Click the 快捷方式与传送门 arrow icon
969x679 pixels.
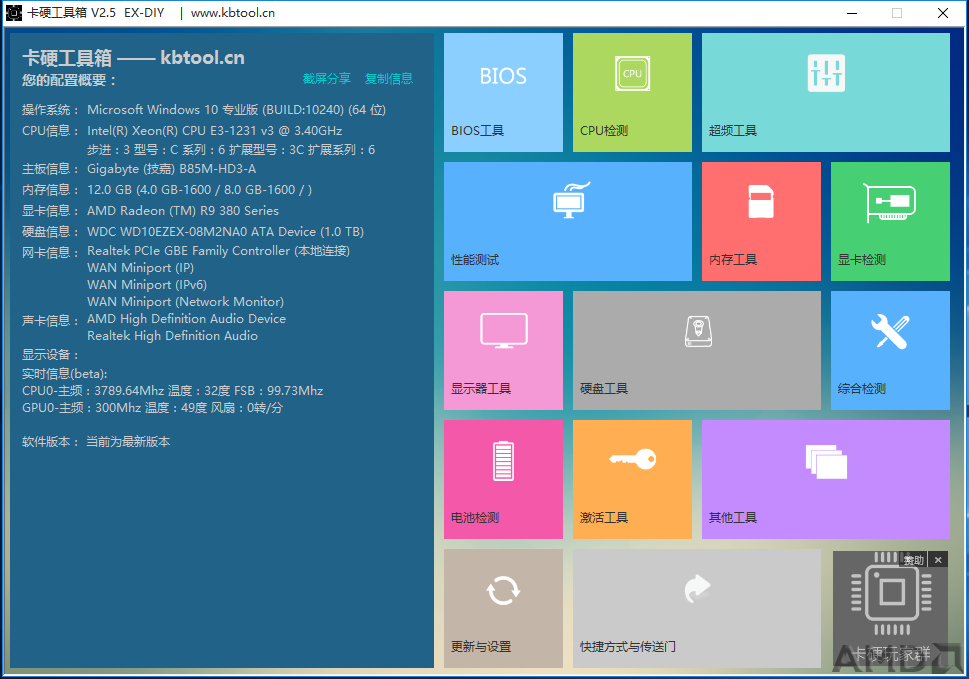click(698, 588)
